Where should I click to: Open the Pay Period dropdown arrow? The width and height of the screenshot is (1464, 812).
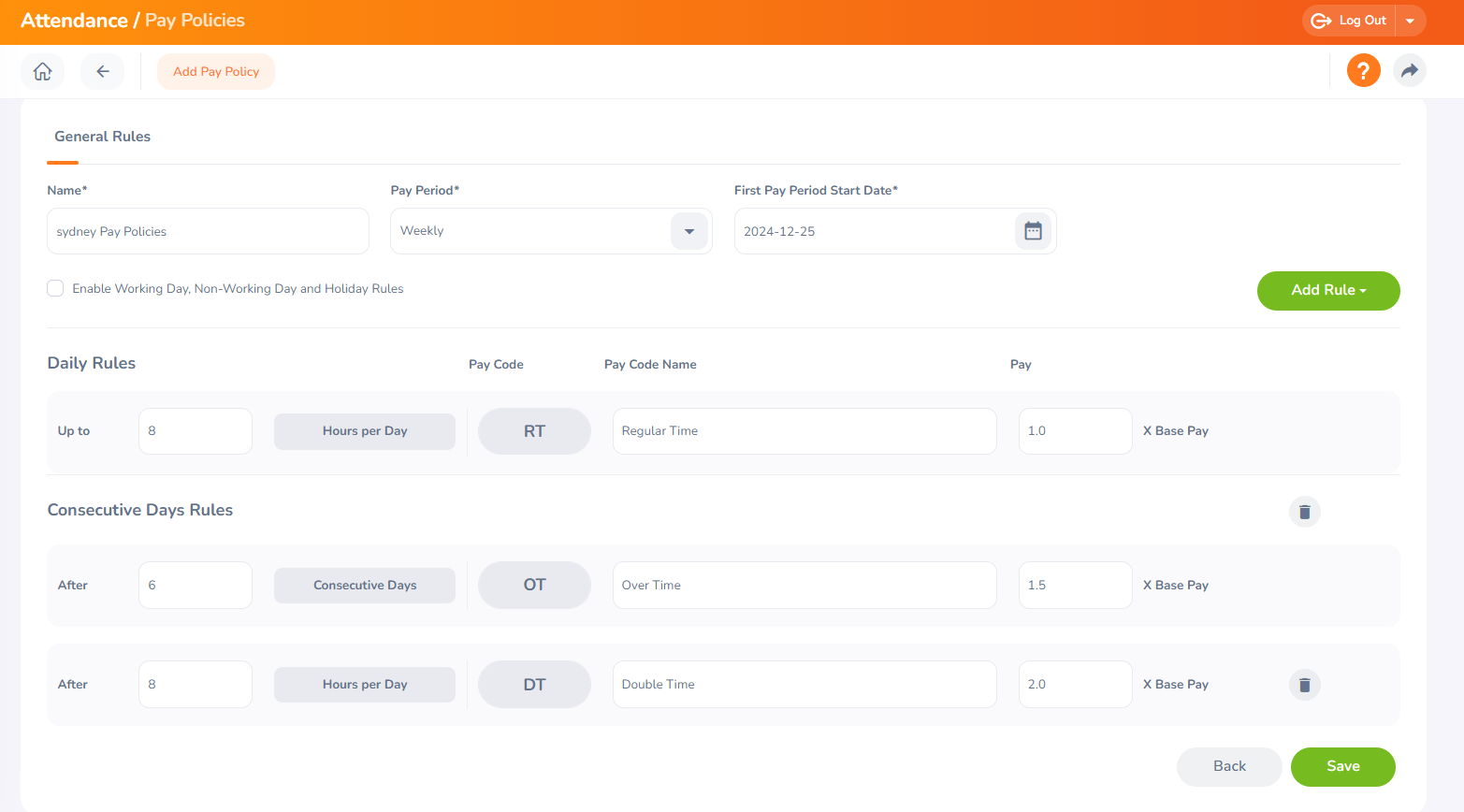(x=689, y=231)
